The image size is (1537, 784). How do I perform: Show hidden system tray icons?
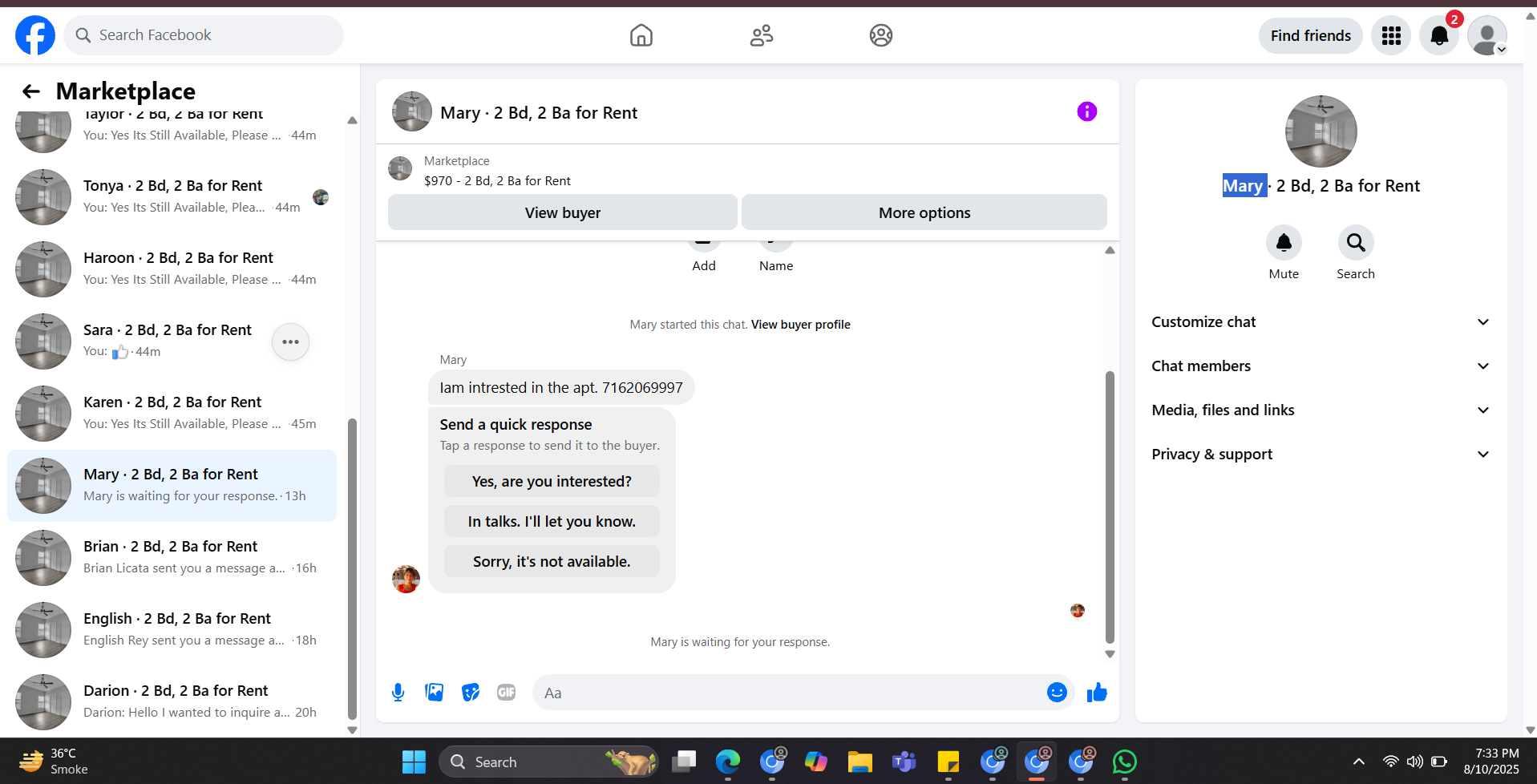(x=1358, y=762)
